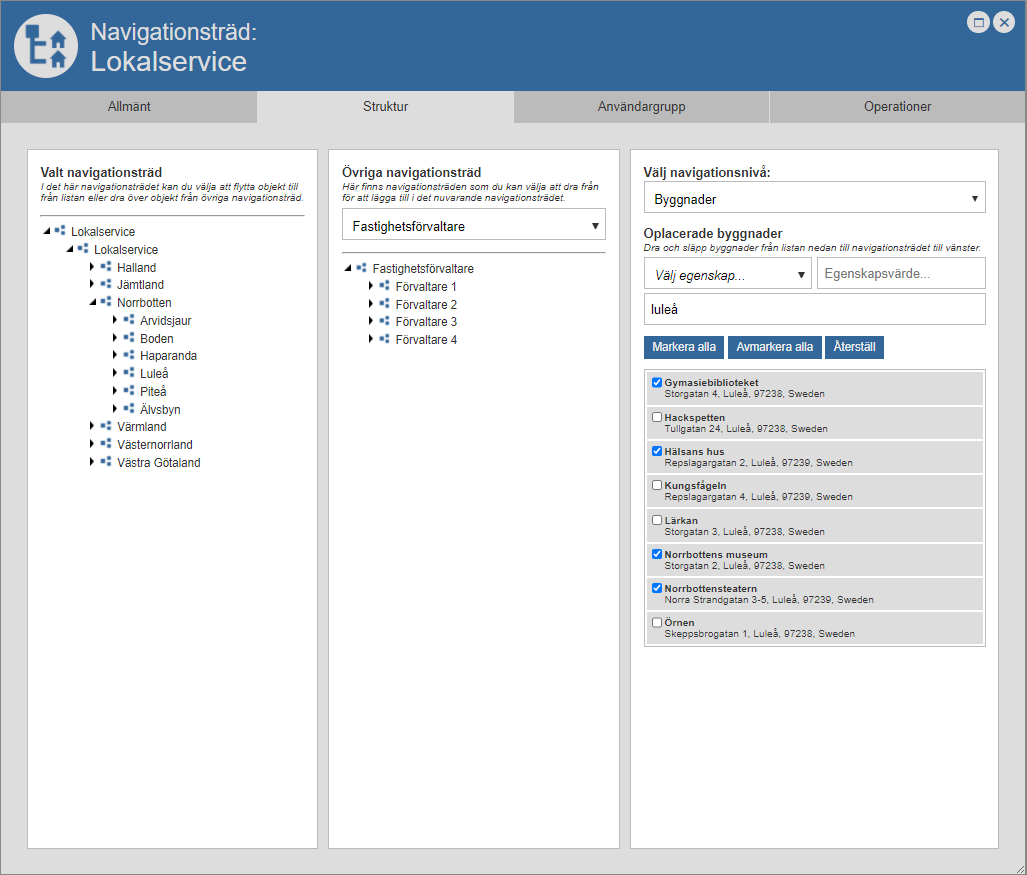
Task: Expand the Förvaltare 1 tree node
Action: (x=370, y=286)
